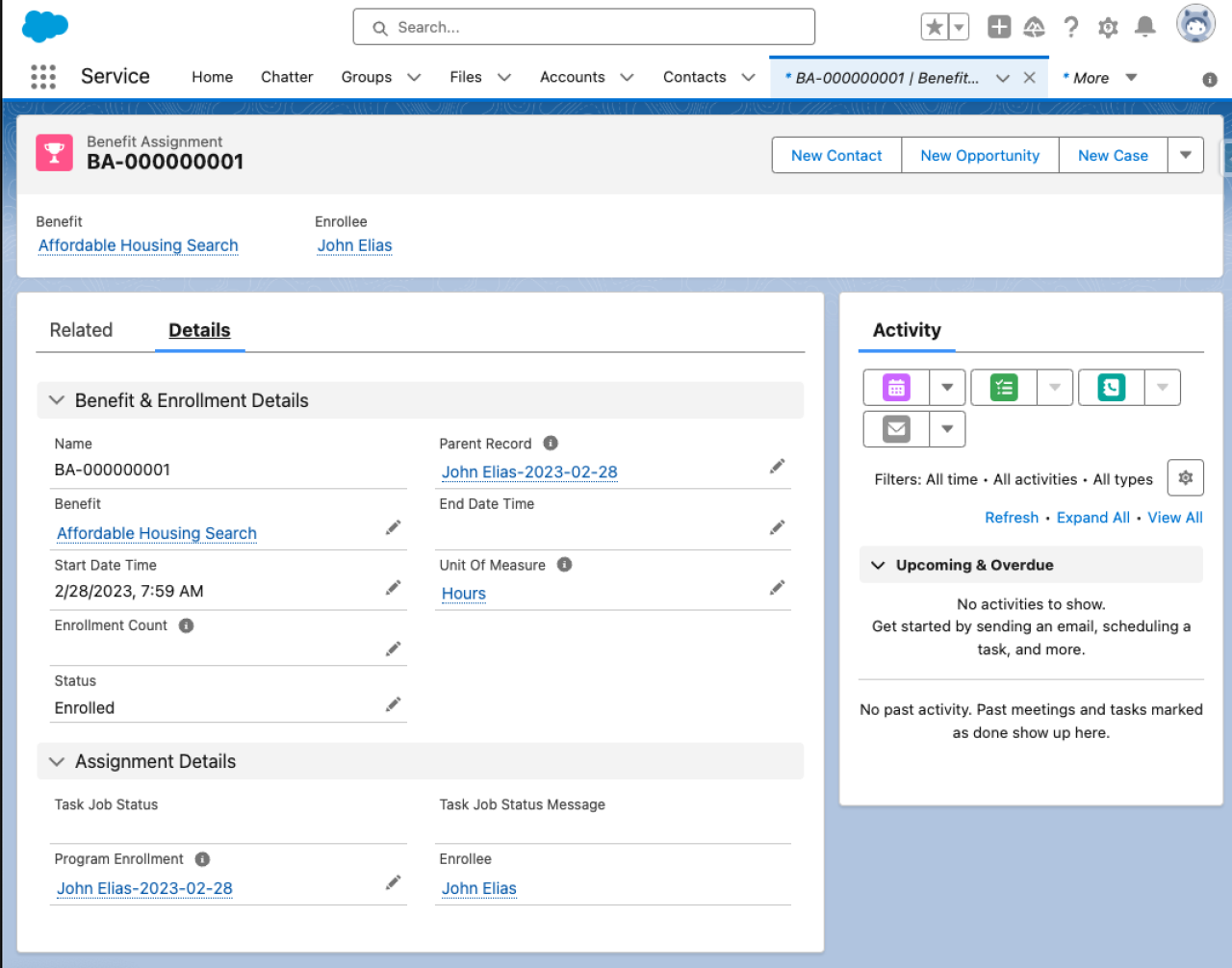Edit the Enrollment Count pencil icon
The height and width of the screenshot is (968, 1232).
(394, 650)
